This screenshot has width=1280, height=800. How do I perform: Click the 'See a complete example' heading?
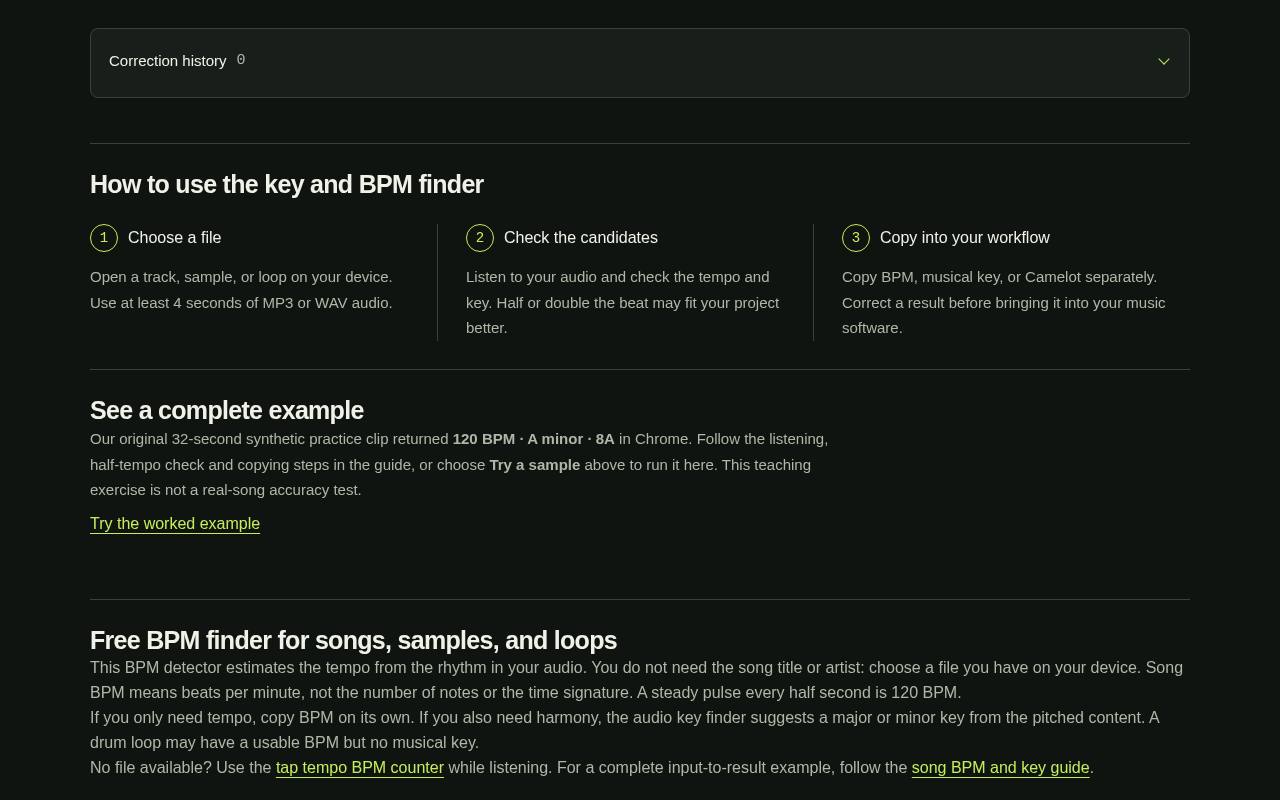227,411
